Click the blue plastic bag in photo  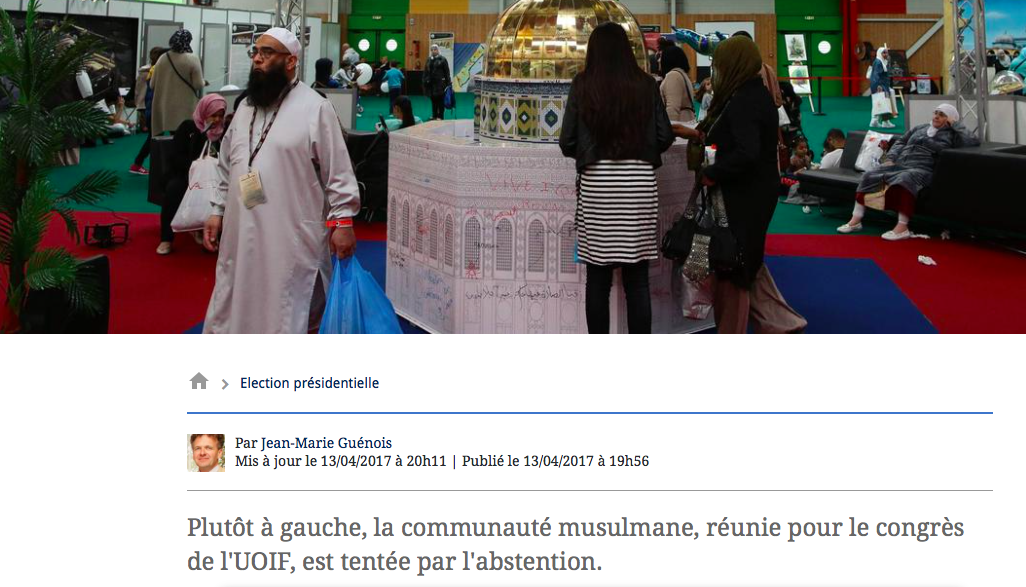(x=358, y=298)
